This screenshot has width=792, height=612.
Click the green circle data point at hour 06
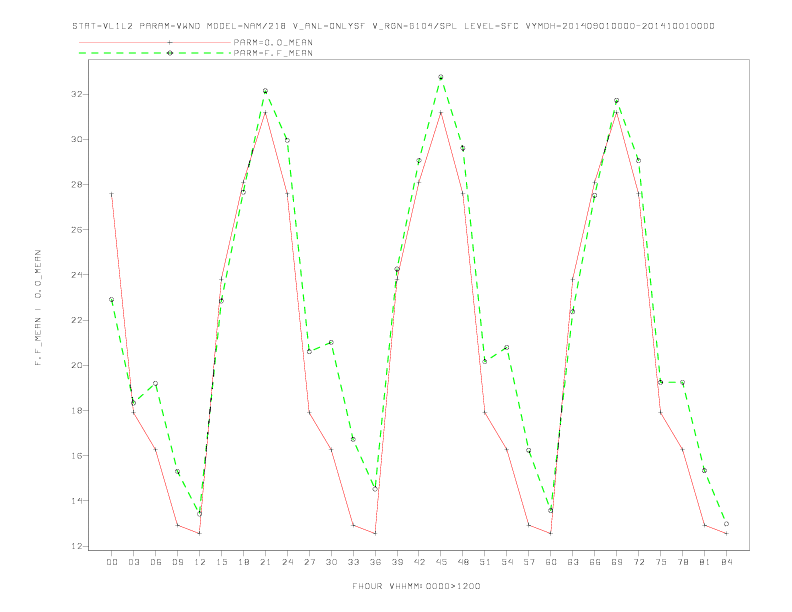[156, 384]
